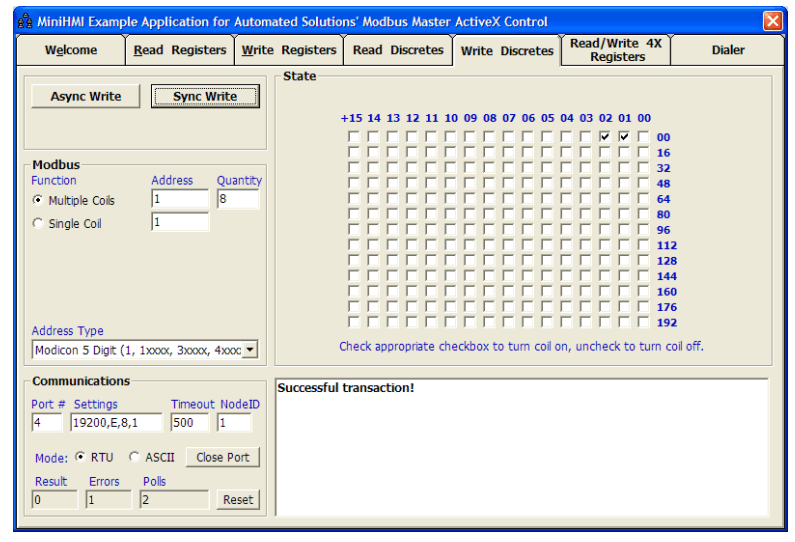Click the Polls count box

(x=174, y=500)
